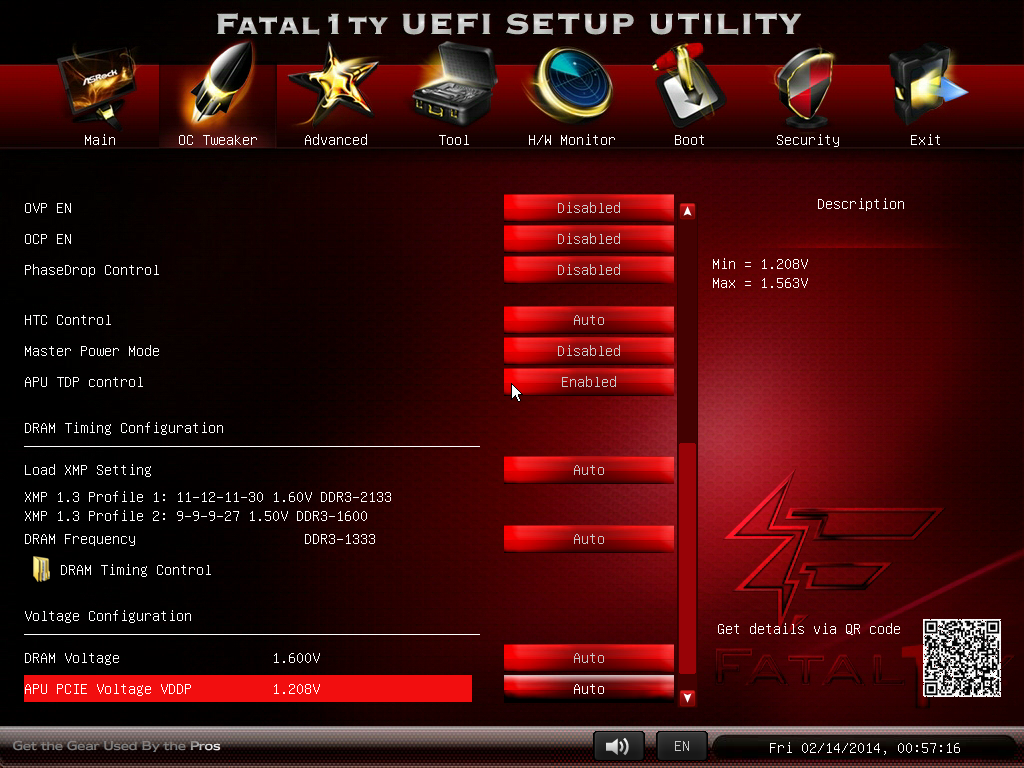Click the EN language button
Viewport: 1024px width, 768px height.
(682, 746)
